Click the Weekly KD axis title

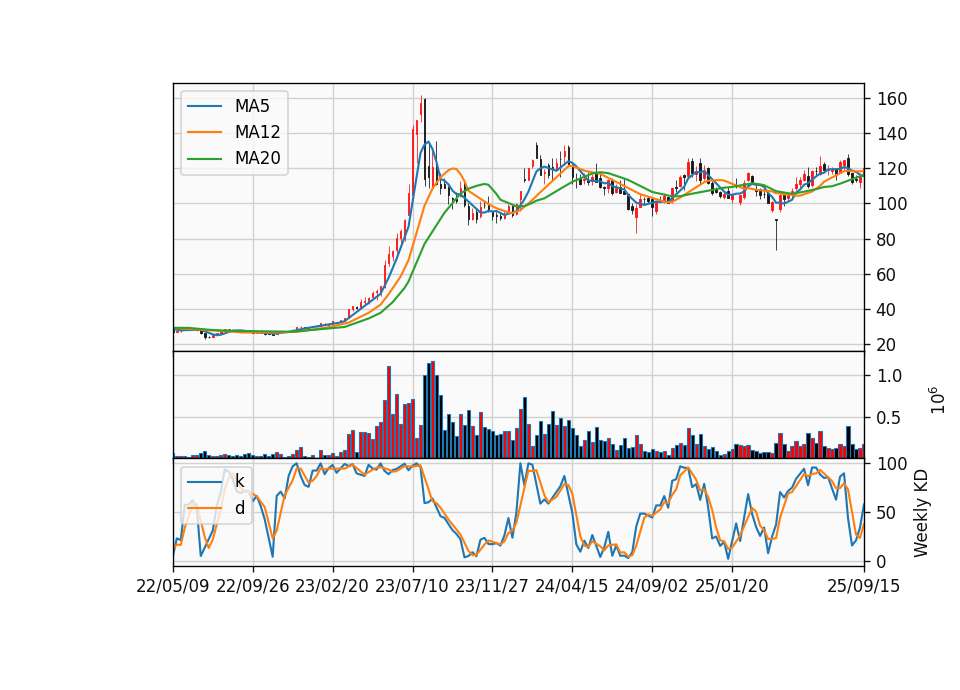[x=921, y=513]
